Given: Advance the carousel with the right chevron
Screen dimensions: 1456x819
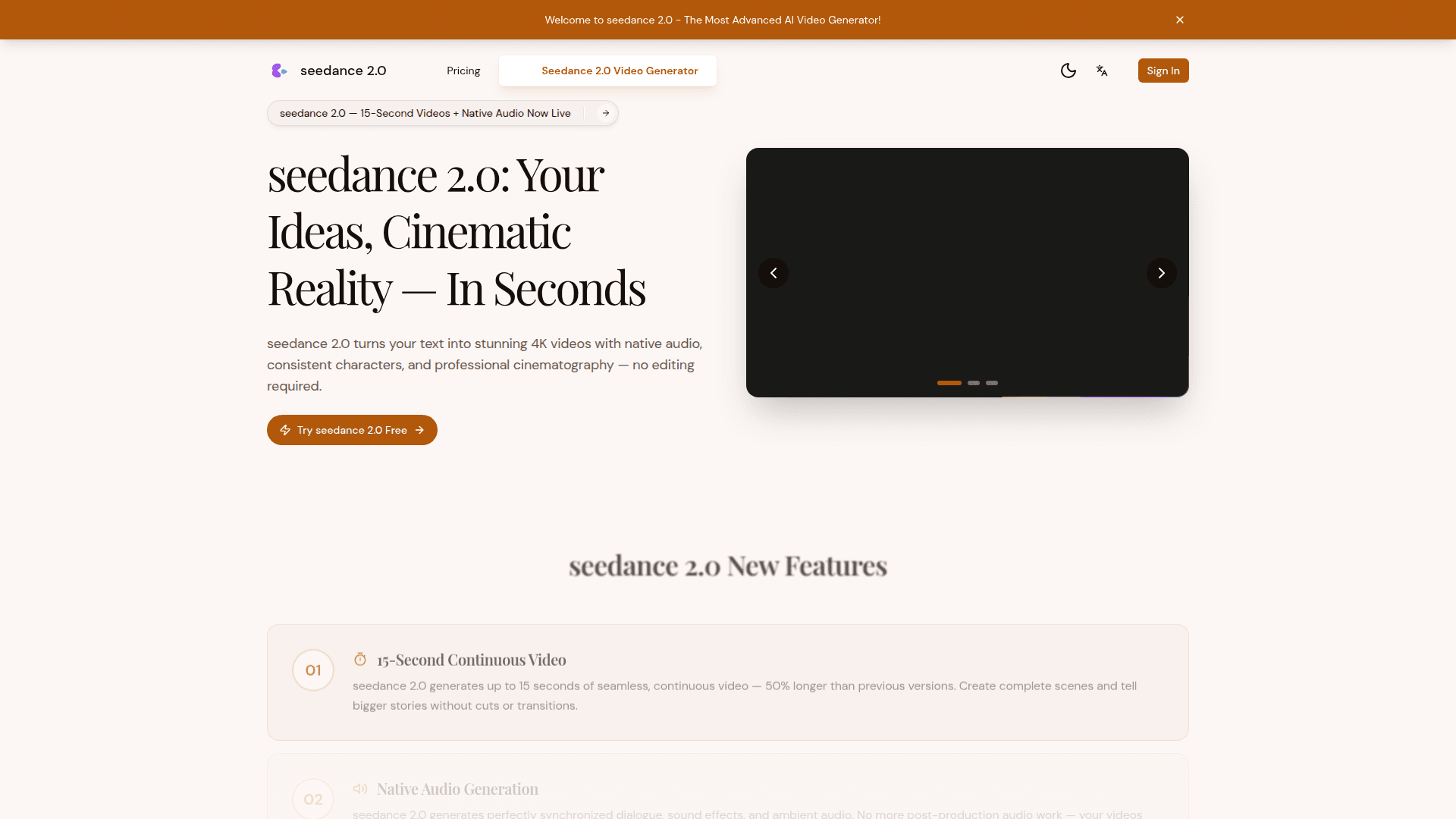Looking at the screenshot, I should (x=1161, y=272).
